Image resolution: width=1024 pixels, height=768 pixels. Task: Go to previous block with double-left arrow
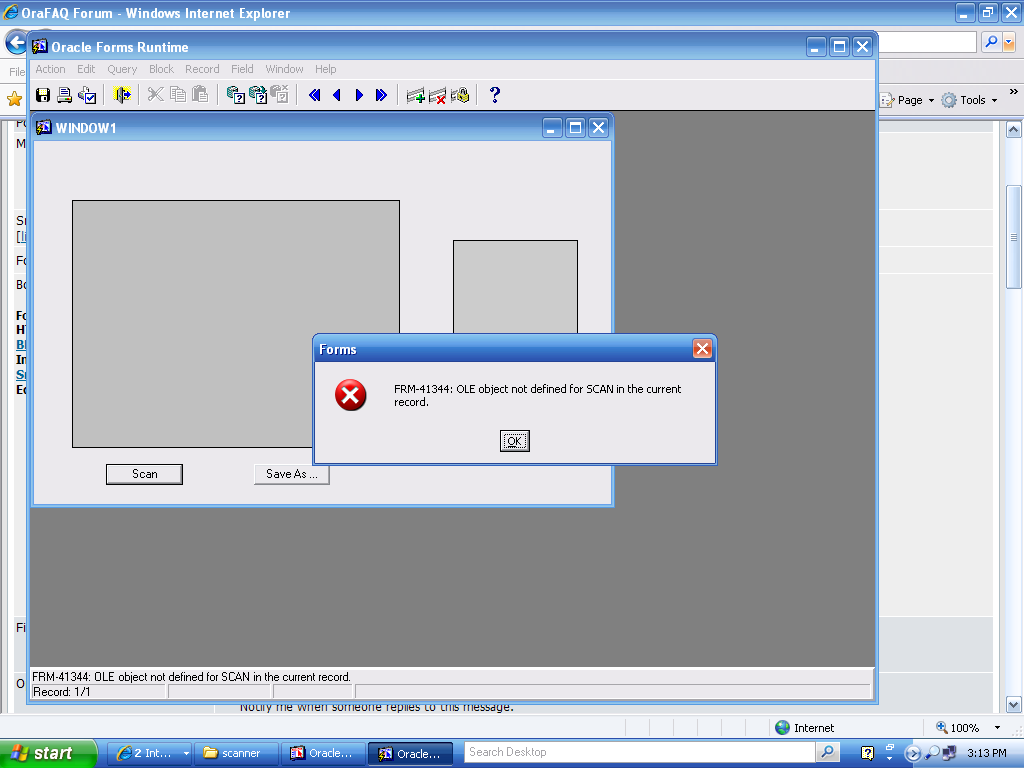pyautogui.click(x=315, y=95)
